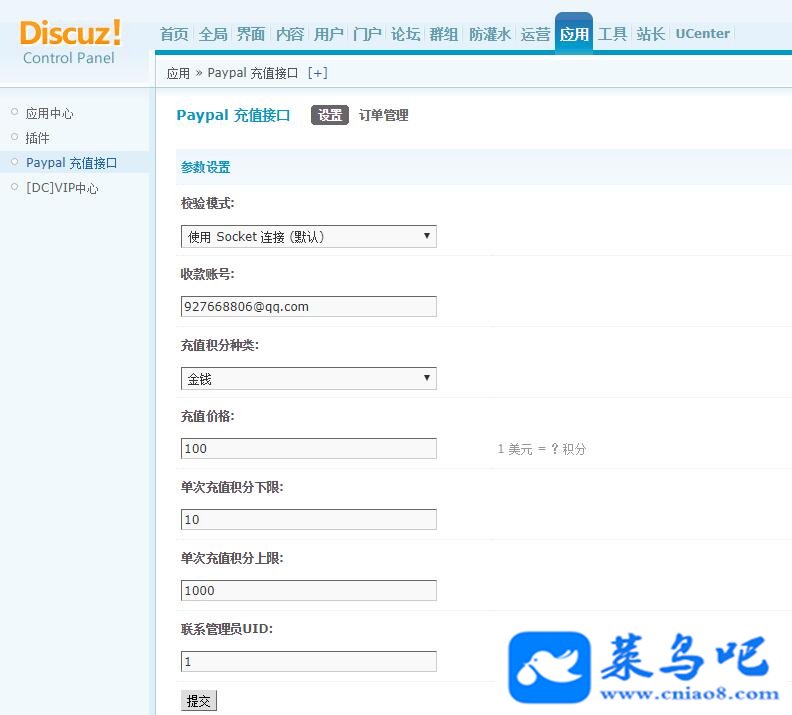792x715 pixels.
Task: Open the 论坛 top menu
Action: point(405,34)
